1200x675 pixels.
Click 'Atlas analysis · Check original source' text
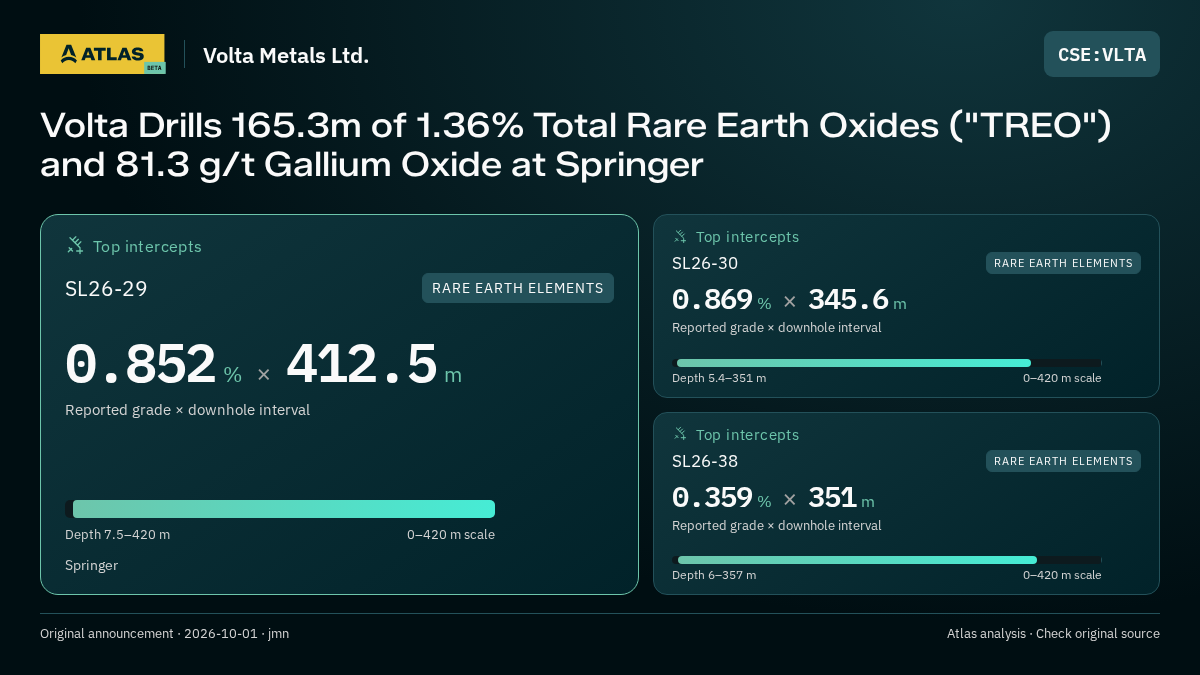click(1053, 633)
